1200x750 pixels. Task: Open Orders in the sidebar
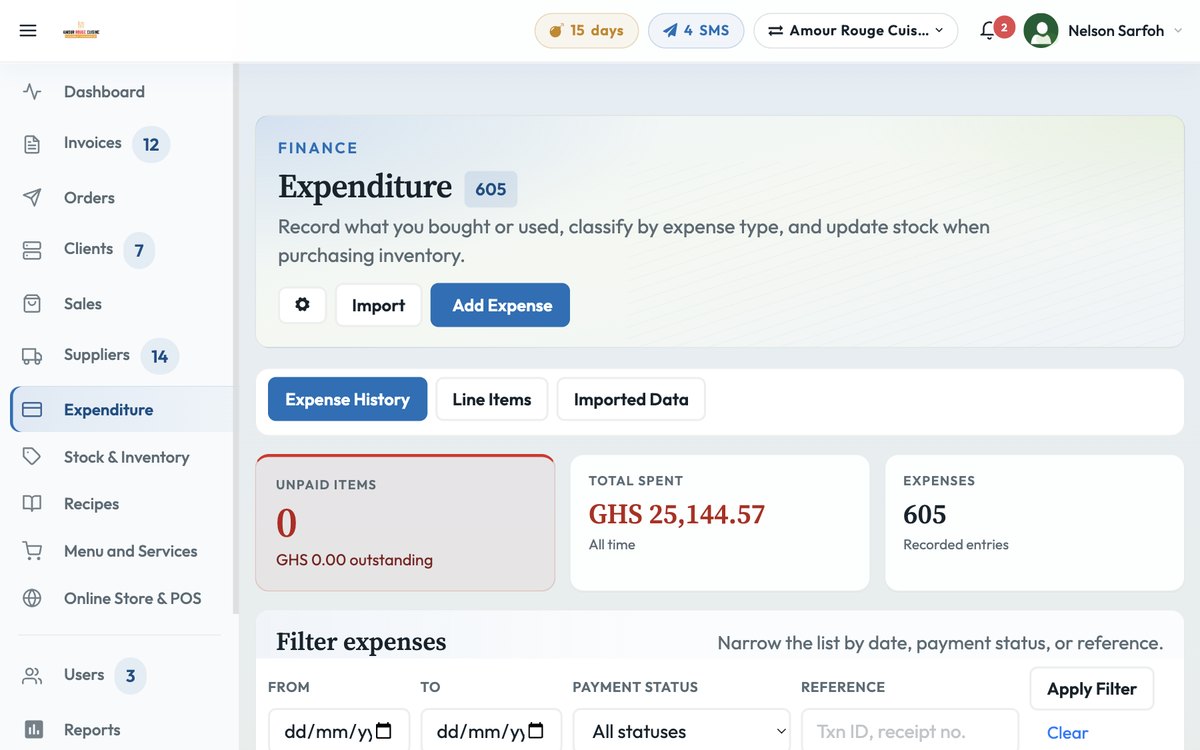pos(89,198)
